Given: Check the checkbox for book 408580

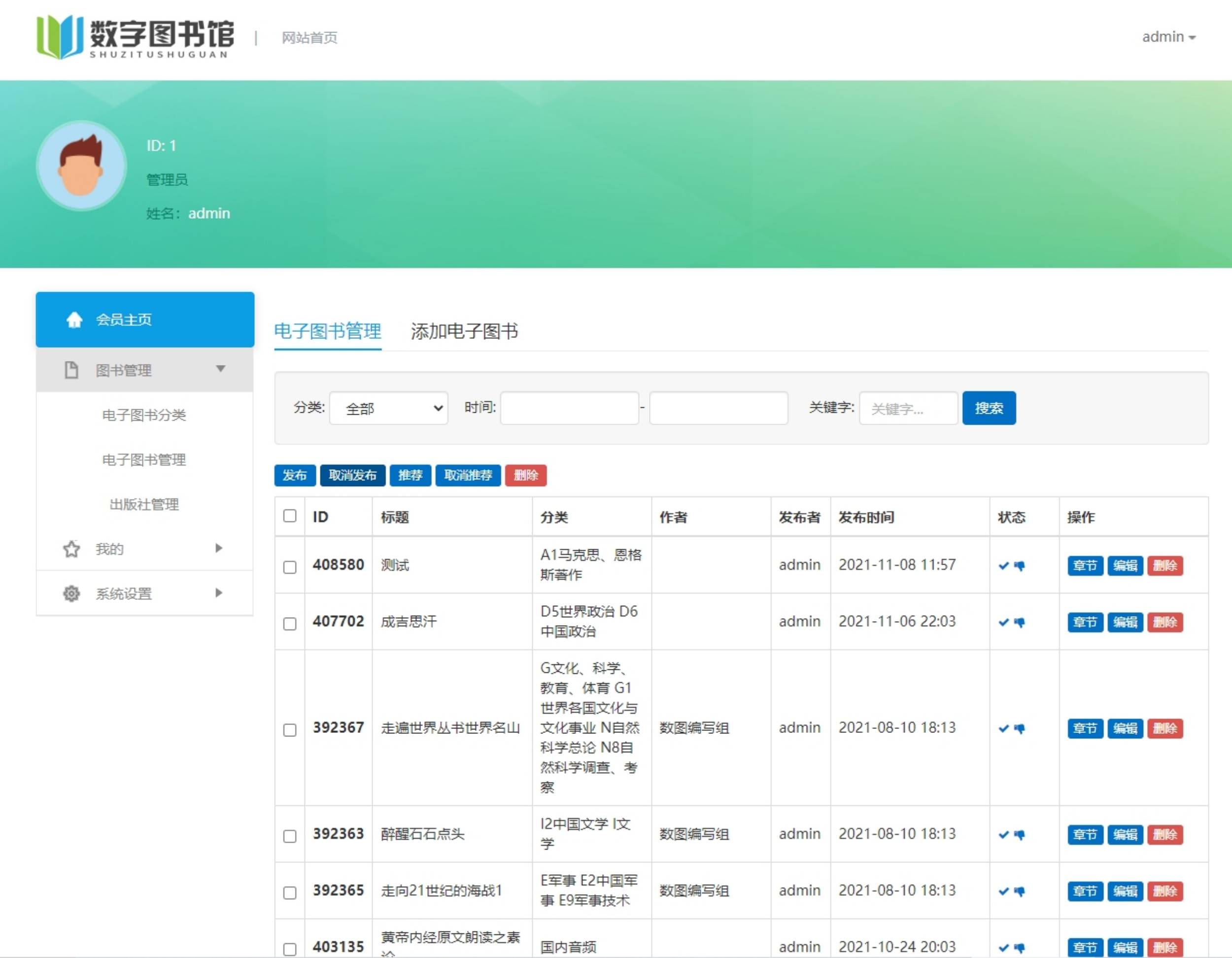Looking at the screenshot, I should tap(290, 567).
